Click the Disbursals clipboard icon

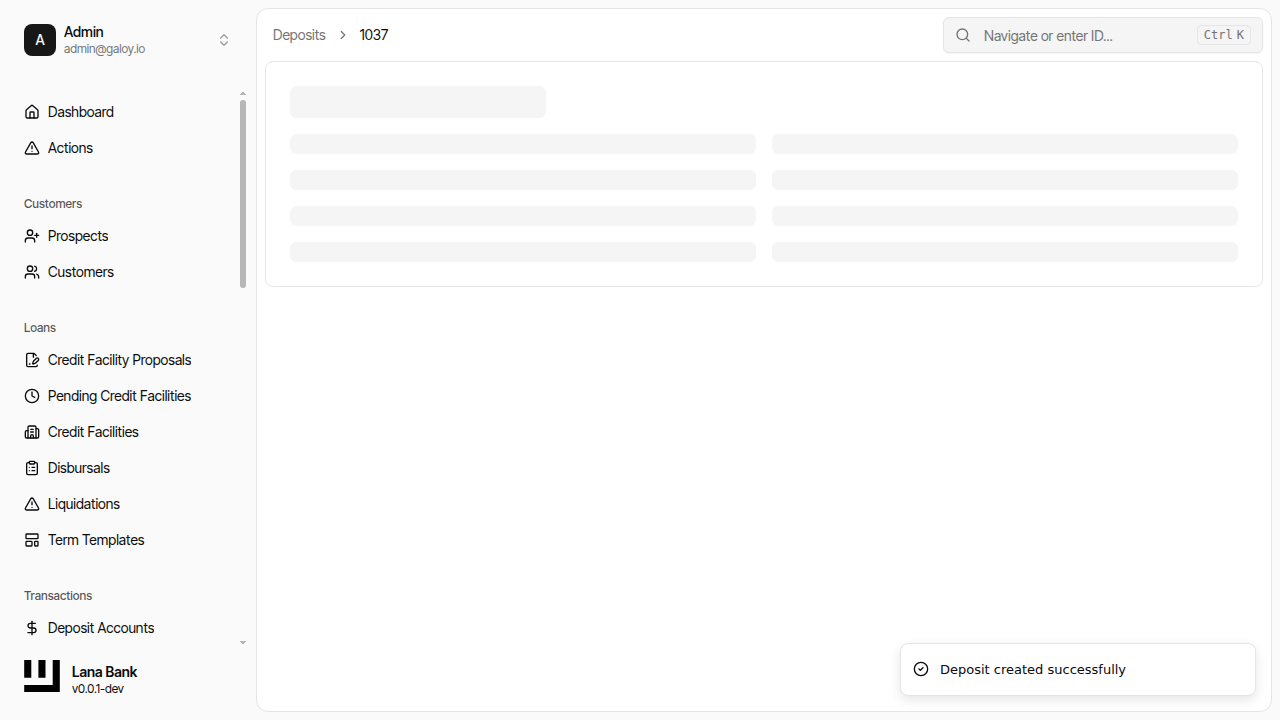pyautogui.click(x=32, y=468)
